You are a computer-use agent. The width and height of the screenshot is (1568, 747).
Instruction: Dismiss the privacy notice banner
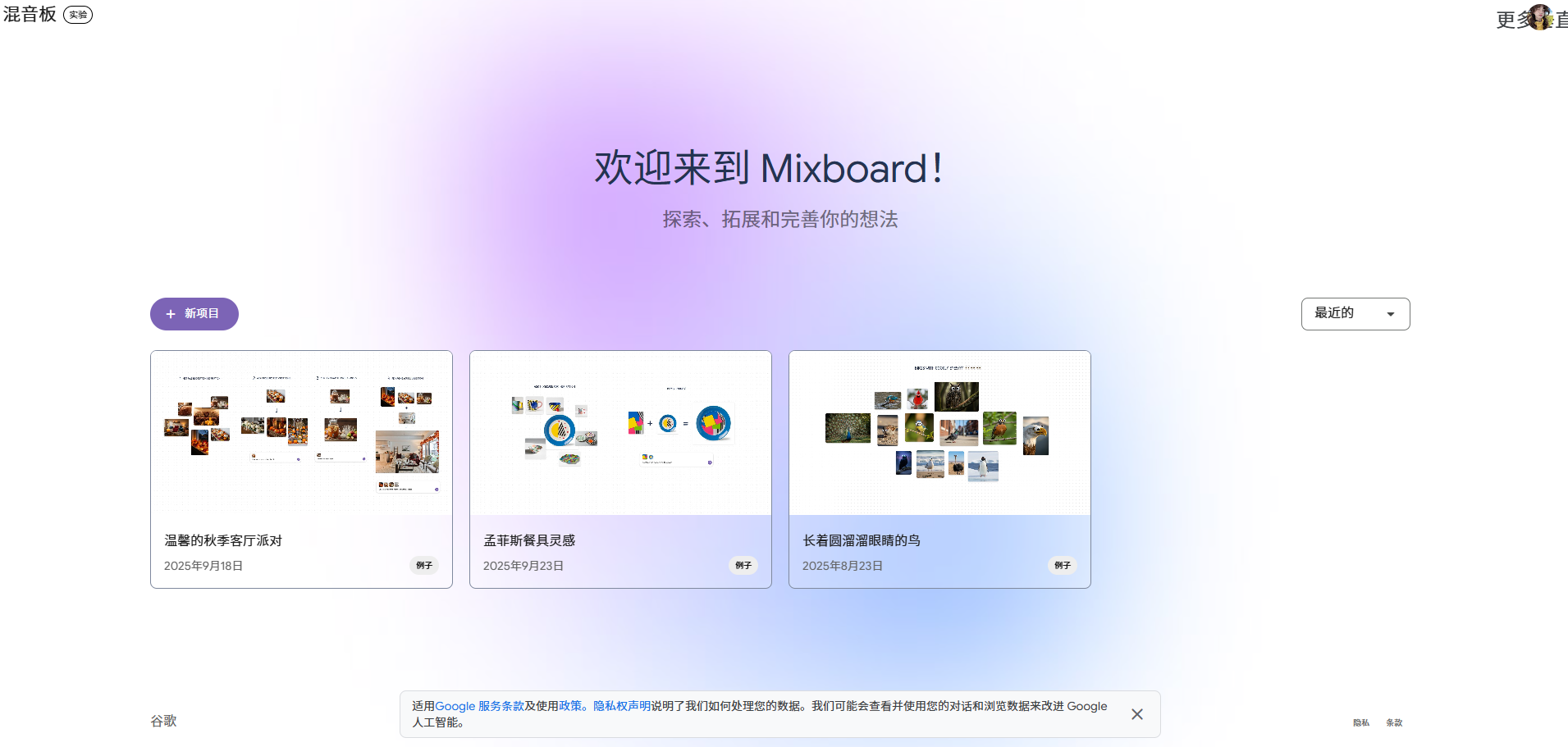(x=1137, y=714)
